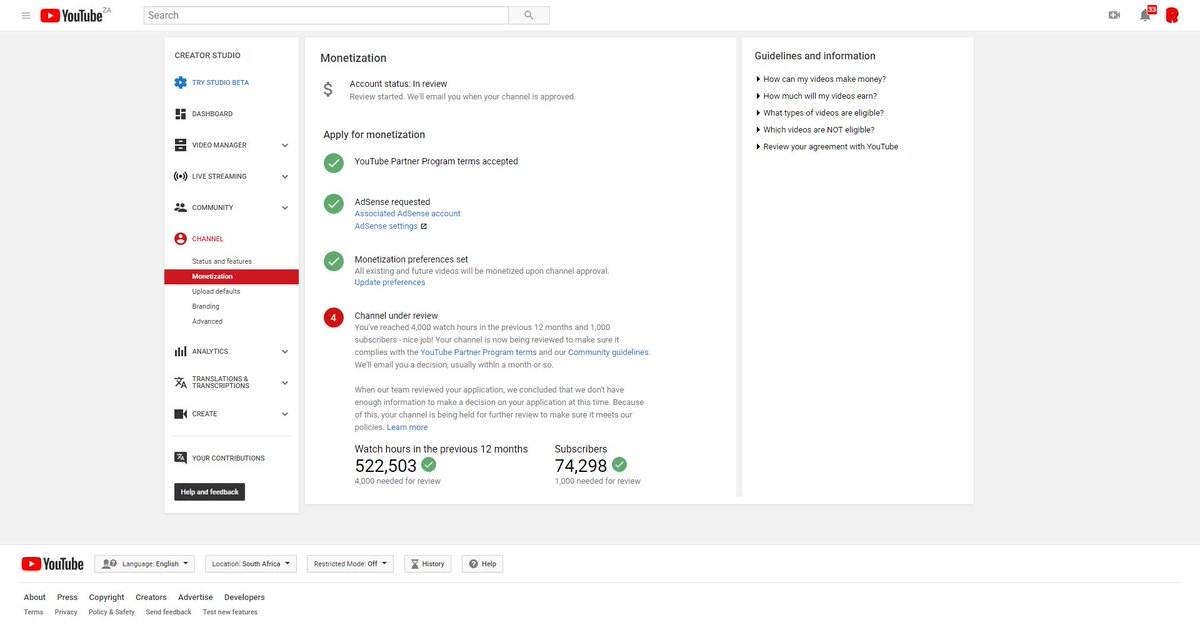Click green checkmark beside Partner Program terms
The image size is (1200, 635).
(x=333, y=163)
